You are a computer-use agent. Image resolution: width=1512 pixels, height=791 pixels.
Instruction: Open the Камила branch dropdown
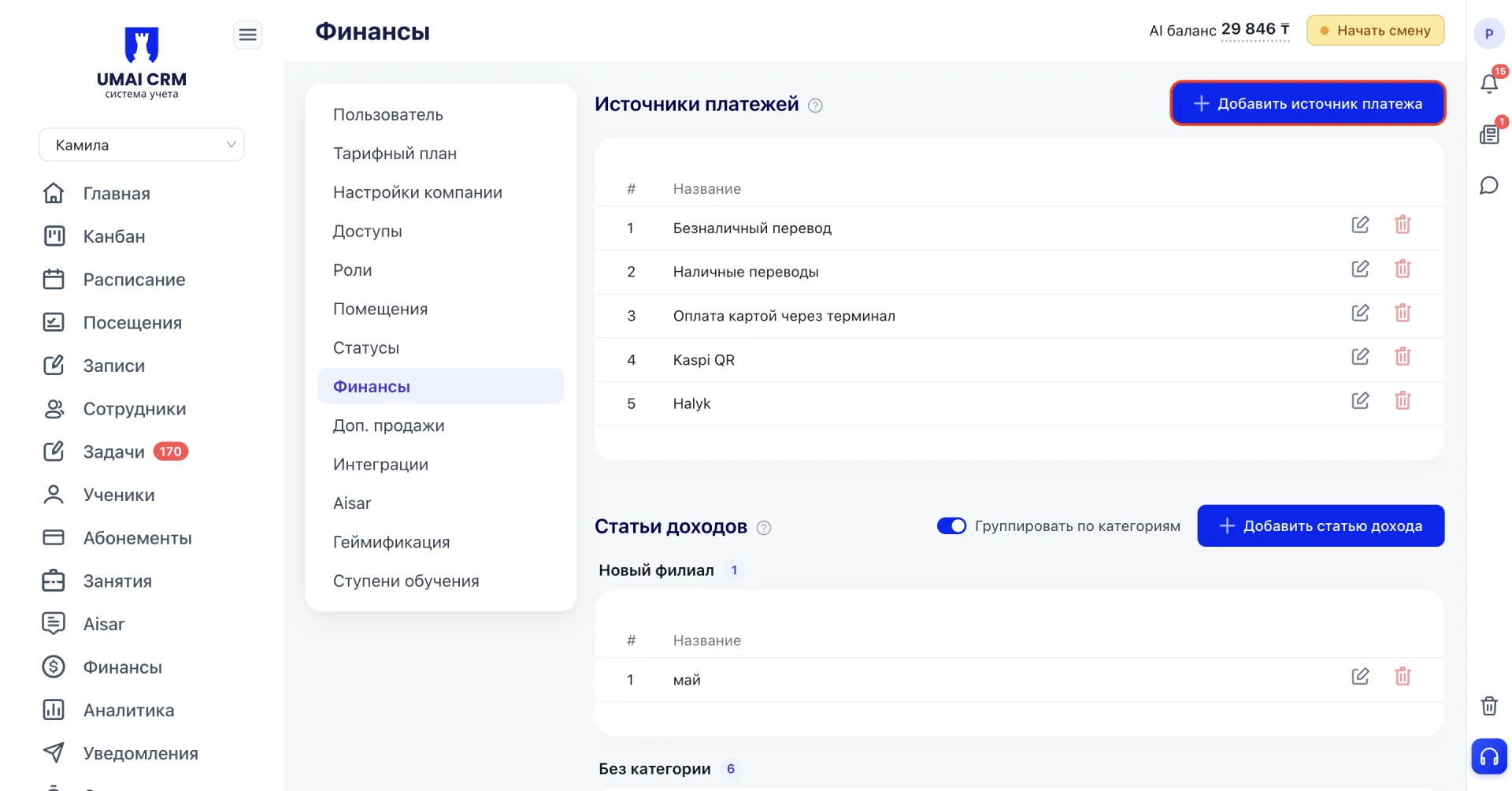[142, 145]
